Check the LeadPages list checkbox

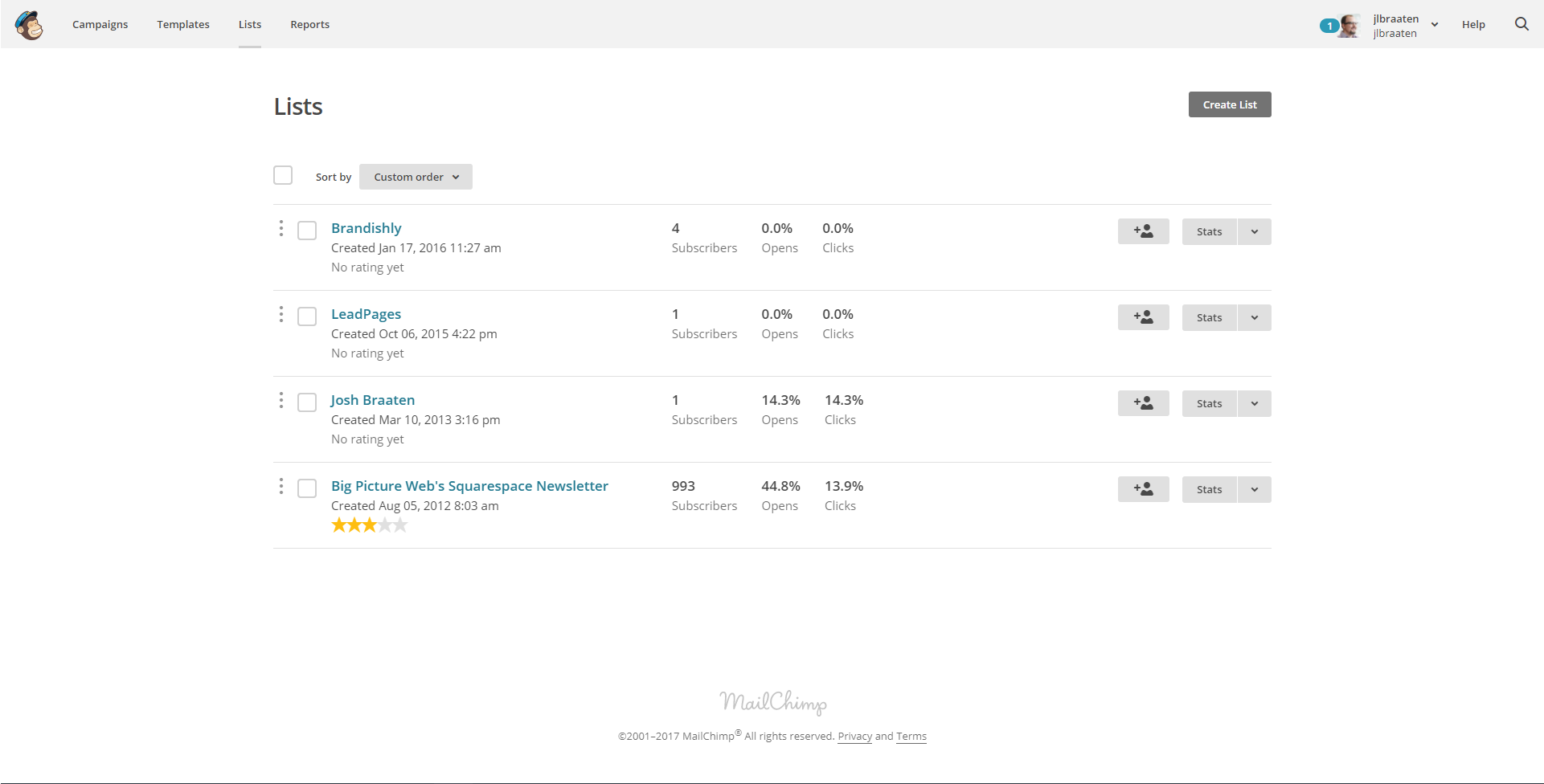point(307,316)
